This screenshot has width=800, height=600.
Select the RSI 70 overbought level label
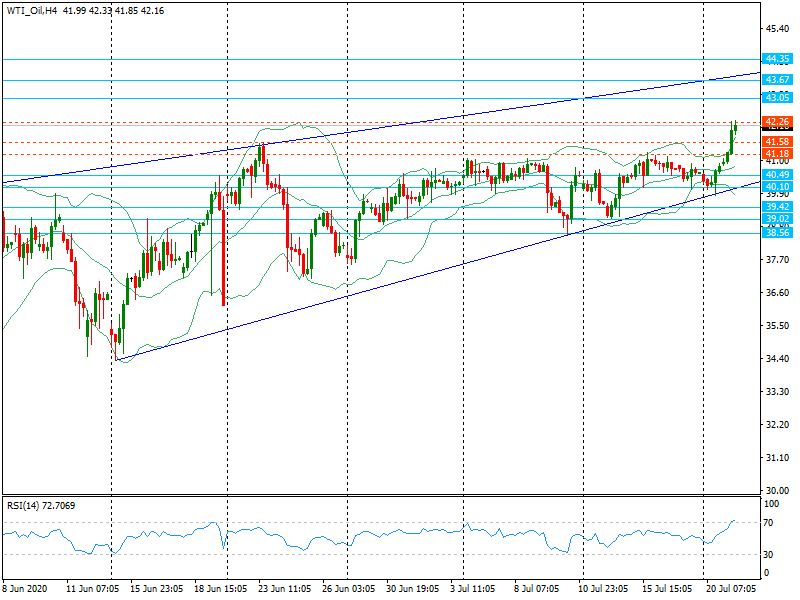click(x=768, y=522)
